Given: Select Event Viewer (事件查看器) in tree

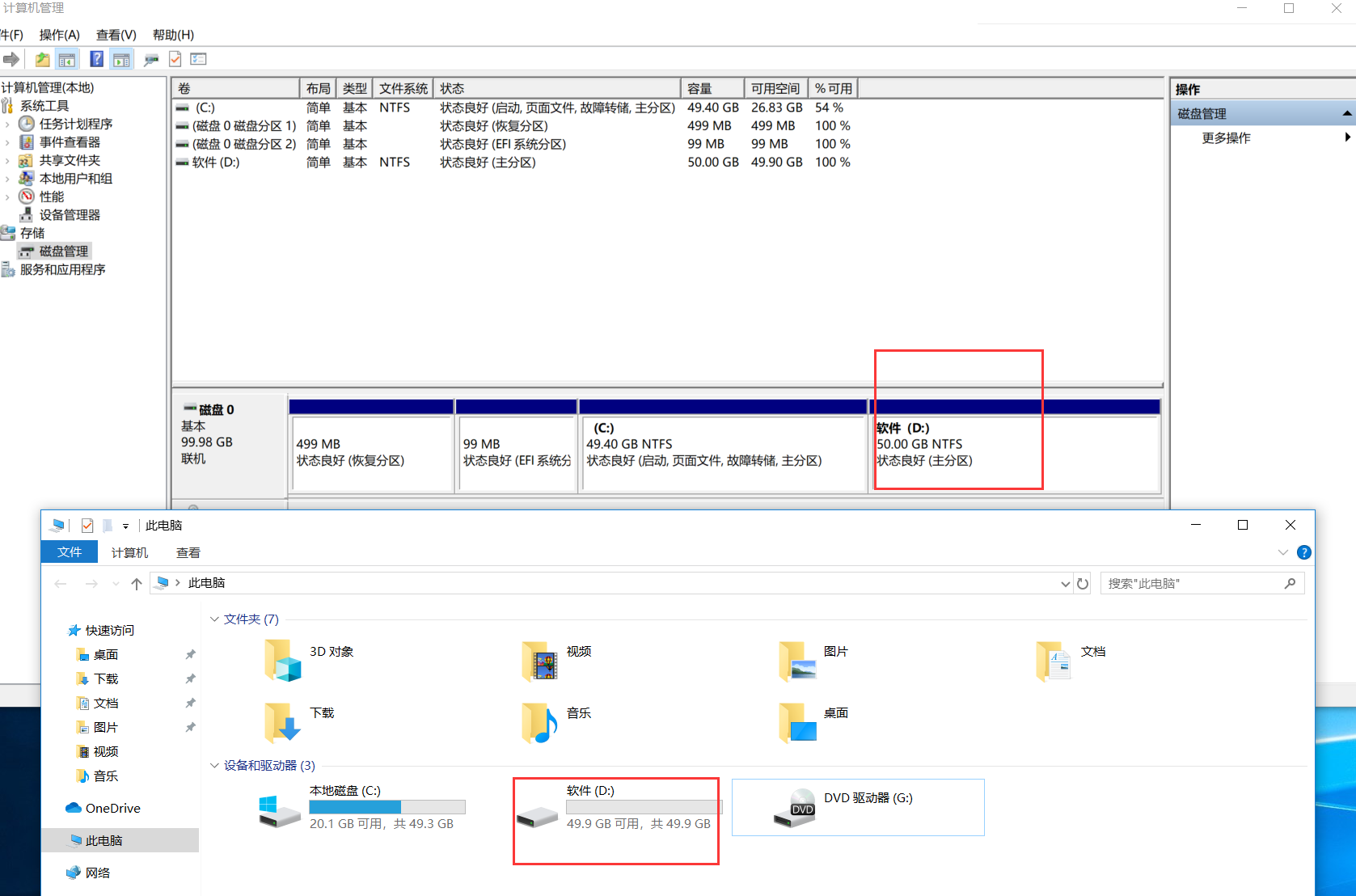Looking at the screenshot, I should coord(70,142).
